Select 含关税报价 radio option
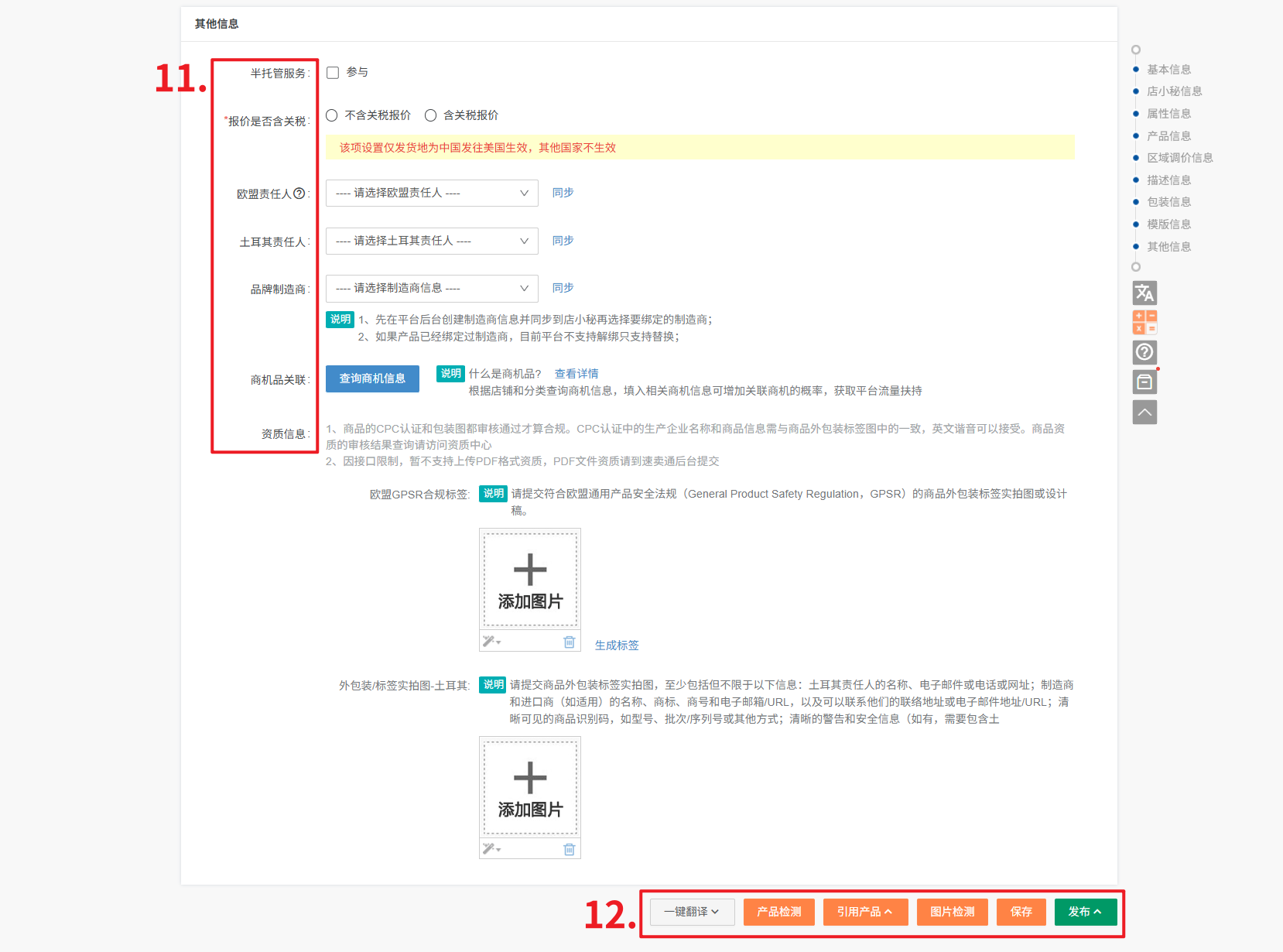 [x=430, y=115]
